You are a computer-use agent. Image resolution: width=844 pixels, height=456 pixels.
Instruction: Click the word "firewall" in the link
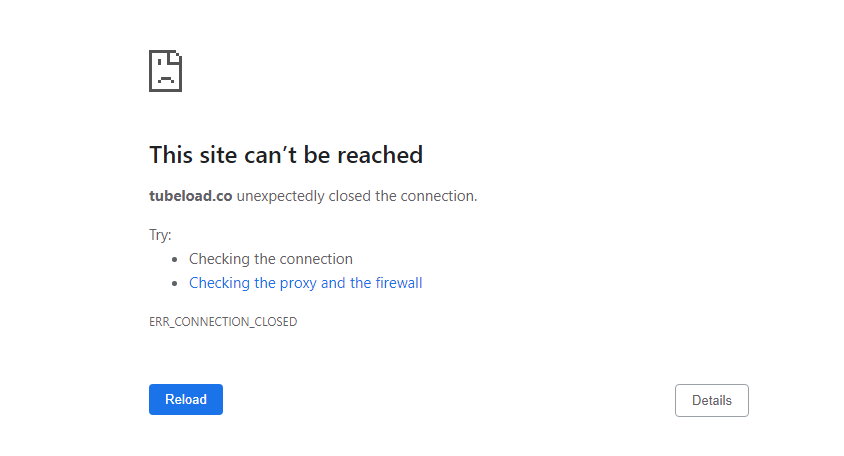399,283
